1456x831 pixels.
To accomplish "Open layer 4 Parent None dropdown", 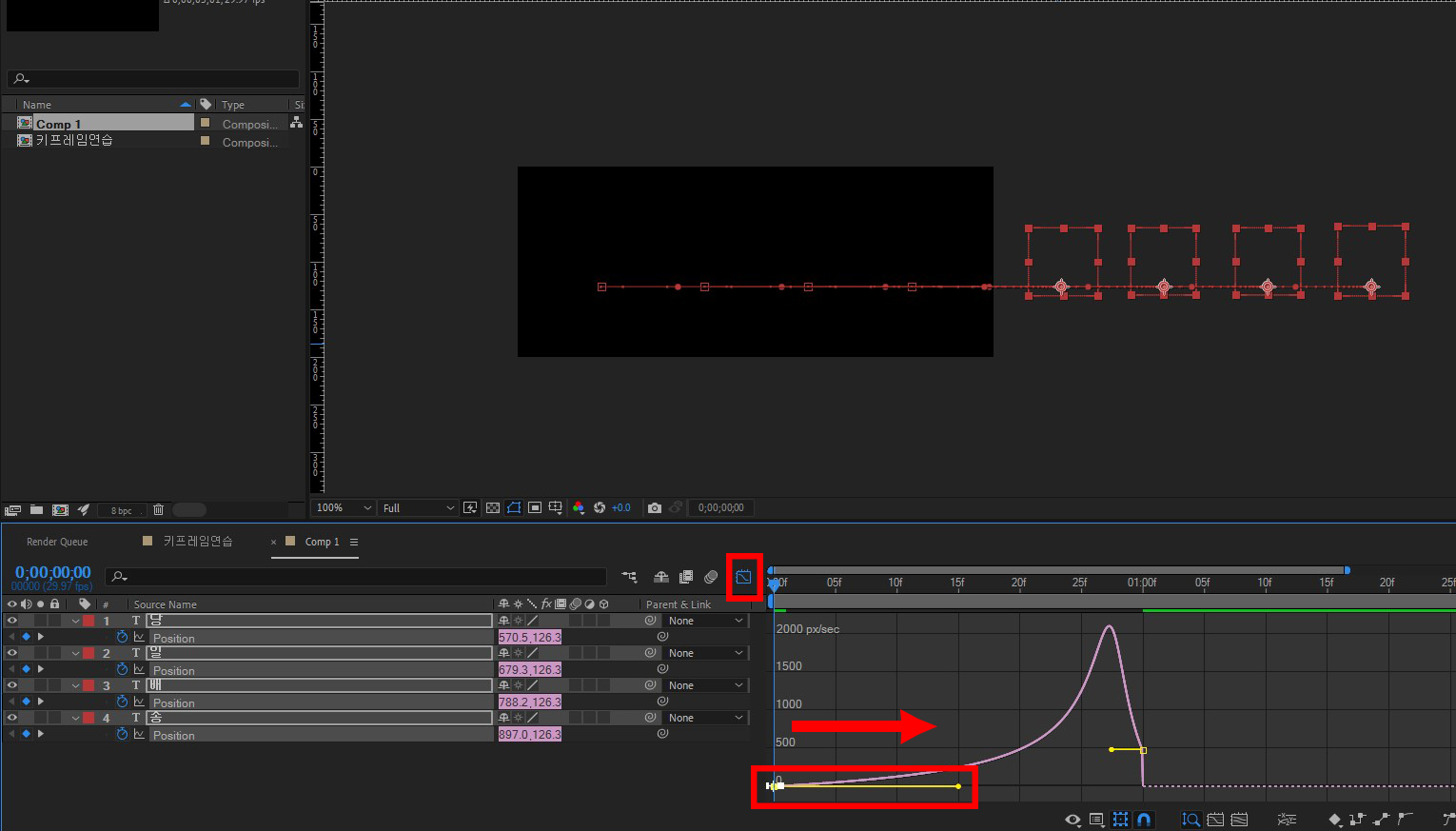I will [x=705, y=718].
